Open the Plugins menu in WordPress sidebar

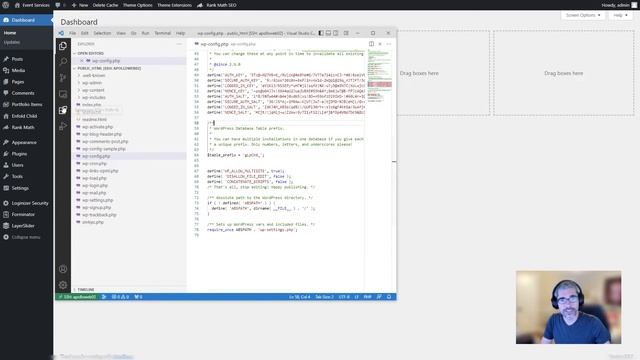(19, 154)
